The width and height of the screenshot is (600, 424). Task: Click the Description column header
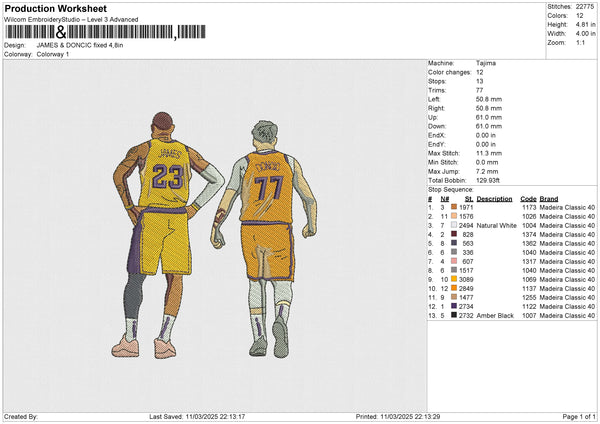[494, 198]
